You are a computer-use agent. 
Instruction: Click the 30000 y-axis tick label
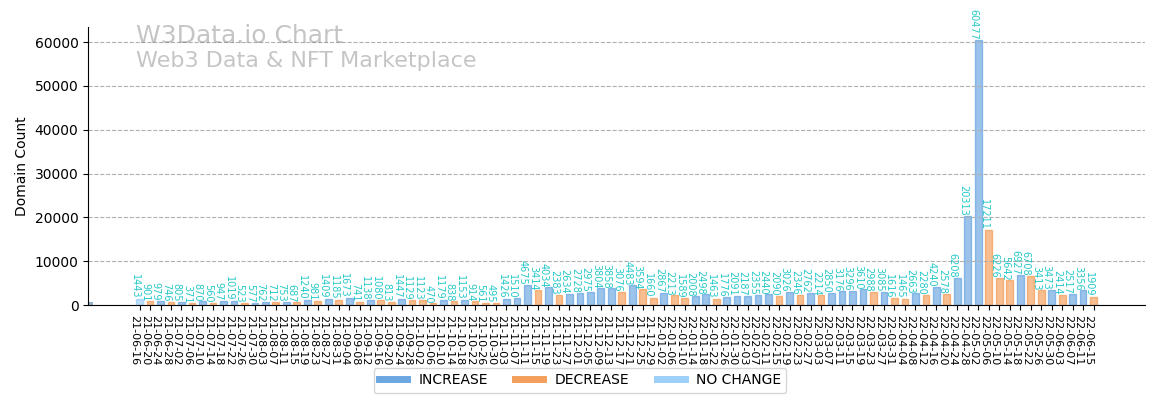[54, 174]
